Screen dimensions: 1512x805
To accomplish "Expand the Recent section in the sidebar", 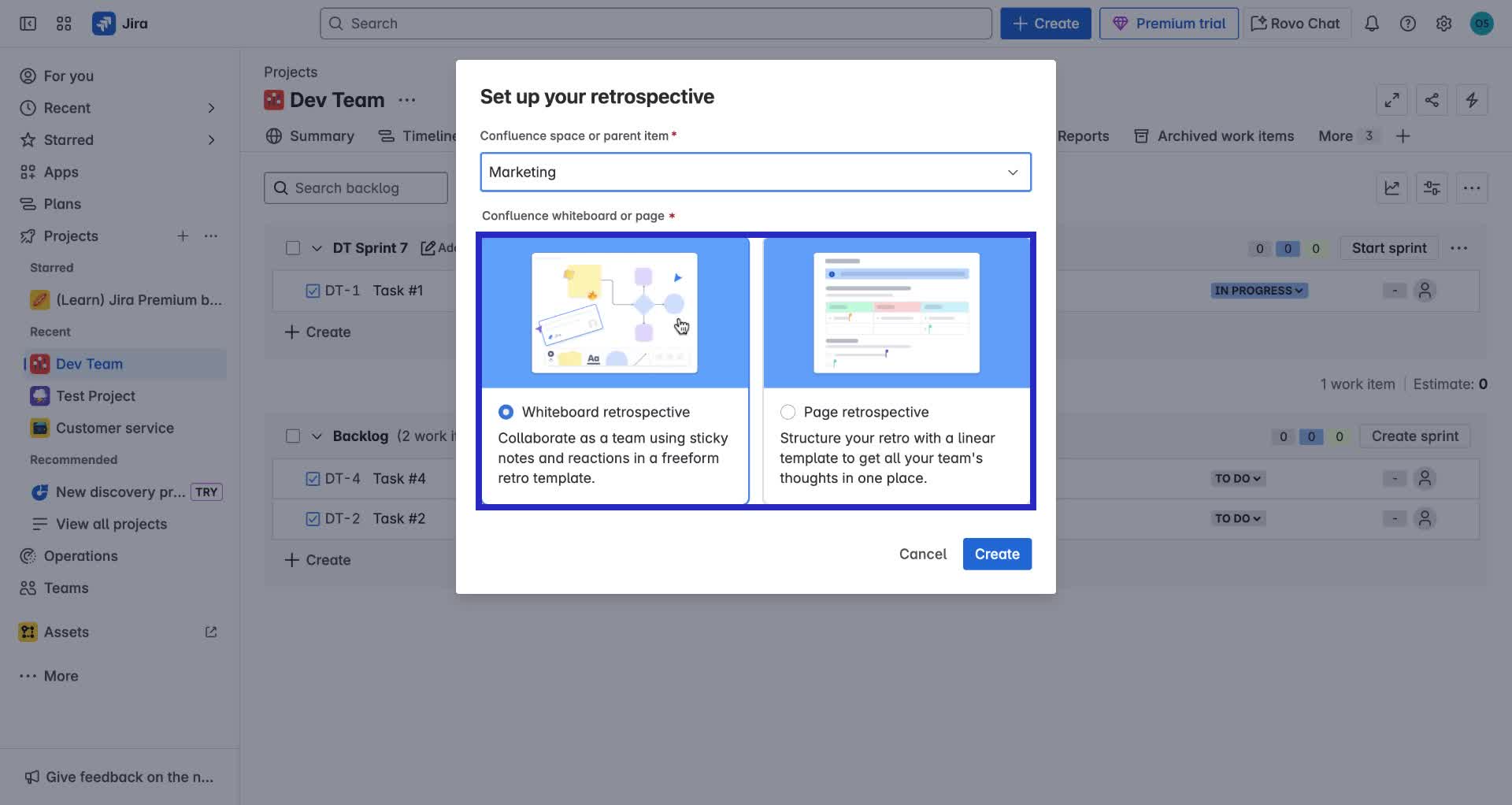I will click(x=211, y=108).
